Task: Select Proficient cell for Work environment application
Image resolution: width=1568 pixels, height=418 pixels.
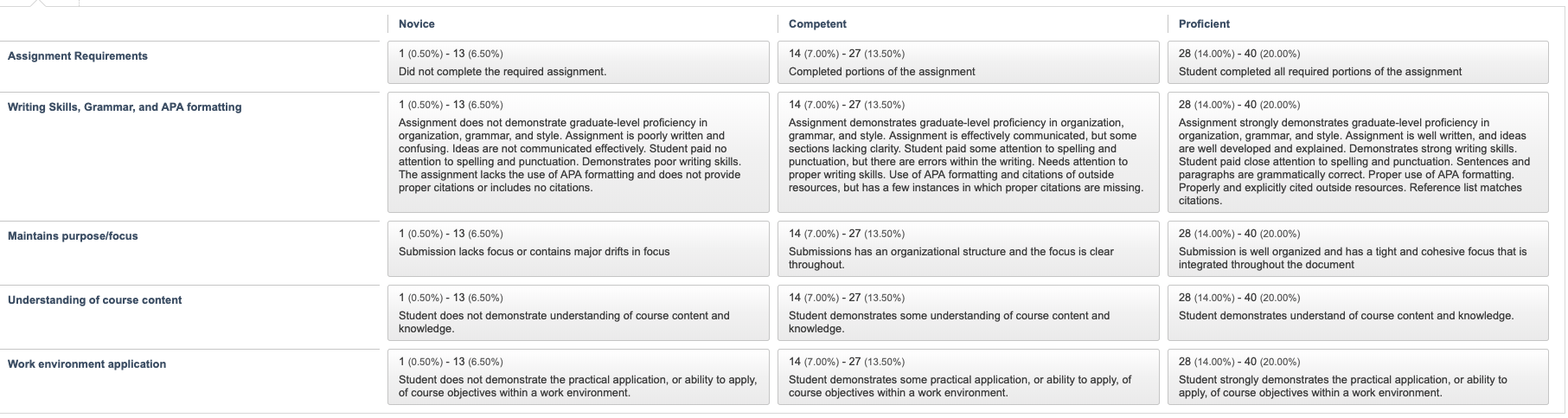Action: [1358, 376]
